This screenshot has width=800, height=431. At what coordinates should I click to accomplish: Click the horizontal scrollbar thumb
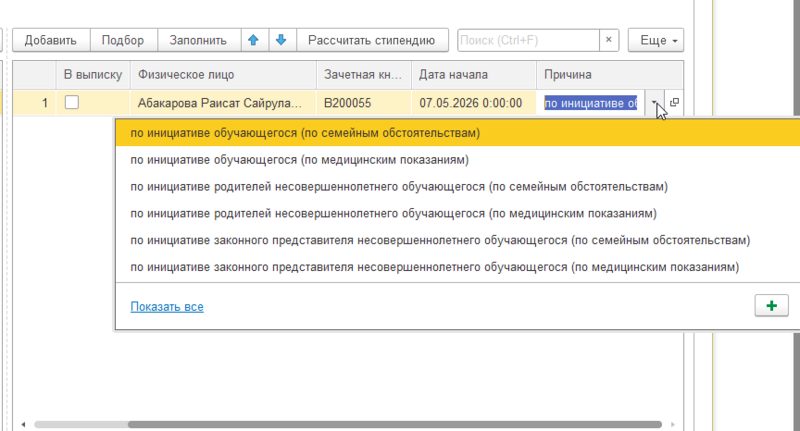[x=394, y=424]
